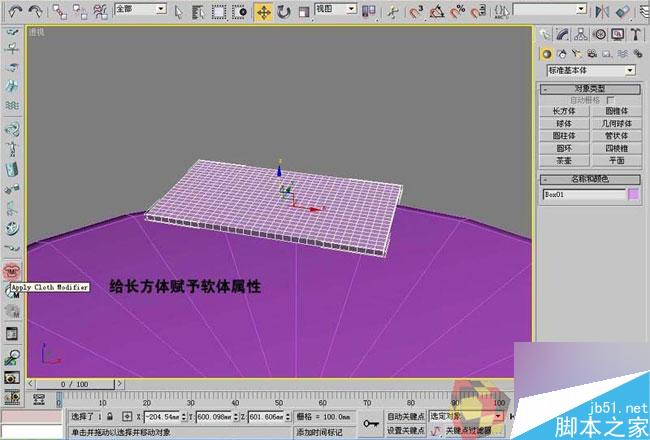Toggle the Selection Lock padlock icon
650x440 pixels.
point(110,416)
